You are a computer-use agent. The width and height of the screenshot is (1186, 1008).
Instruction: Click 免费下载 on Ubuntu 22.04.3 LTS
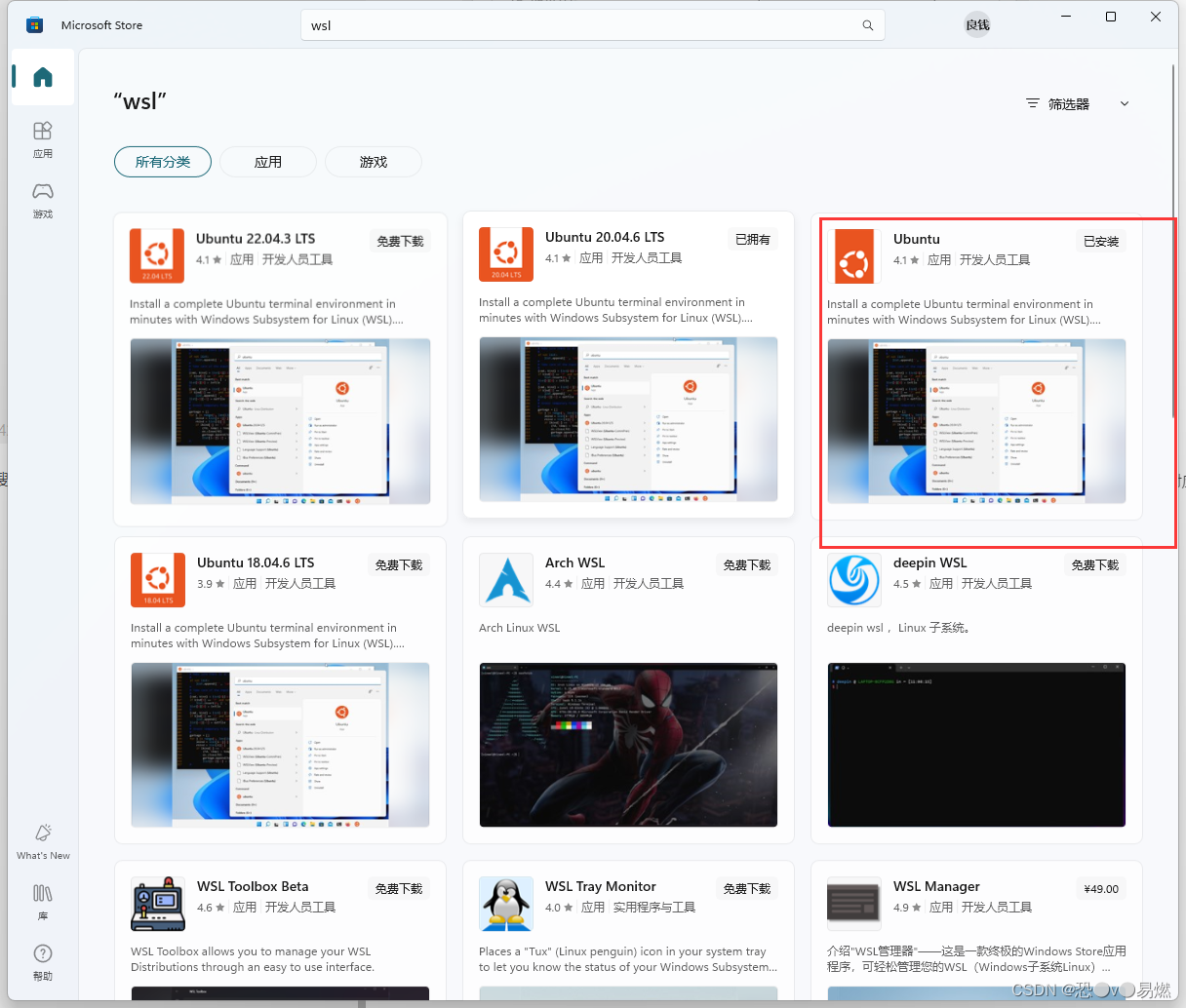(x=401, y=242)
